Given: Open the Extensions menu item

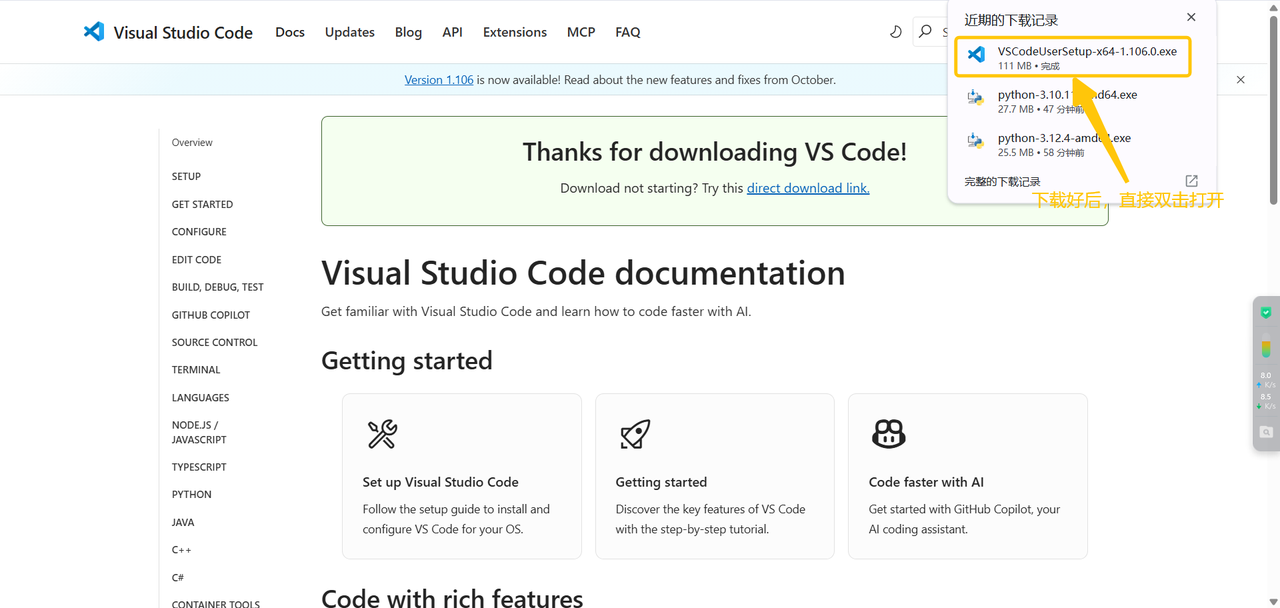Looking at the screenshot, I should click(514, 32).
